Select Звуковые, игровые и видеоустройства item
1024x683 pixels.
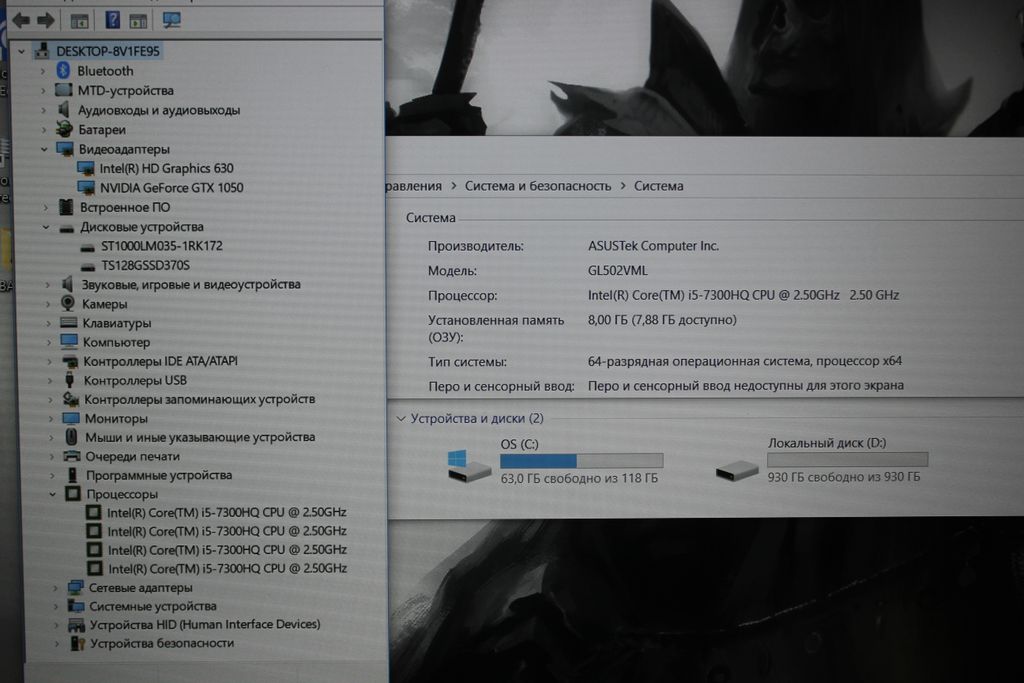(191, 285)
